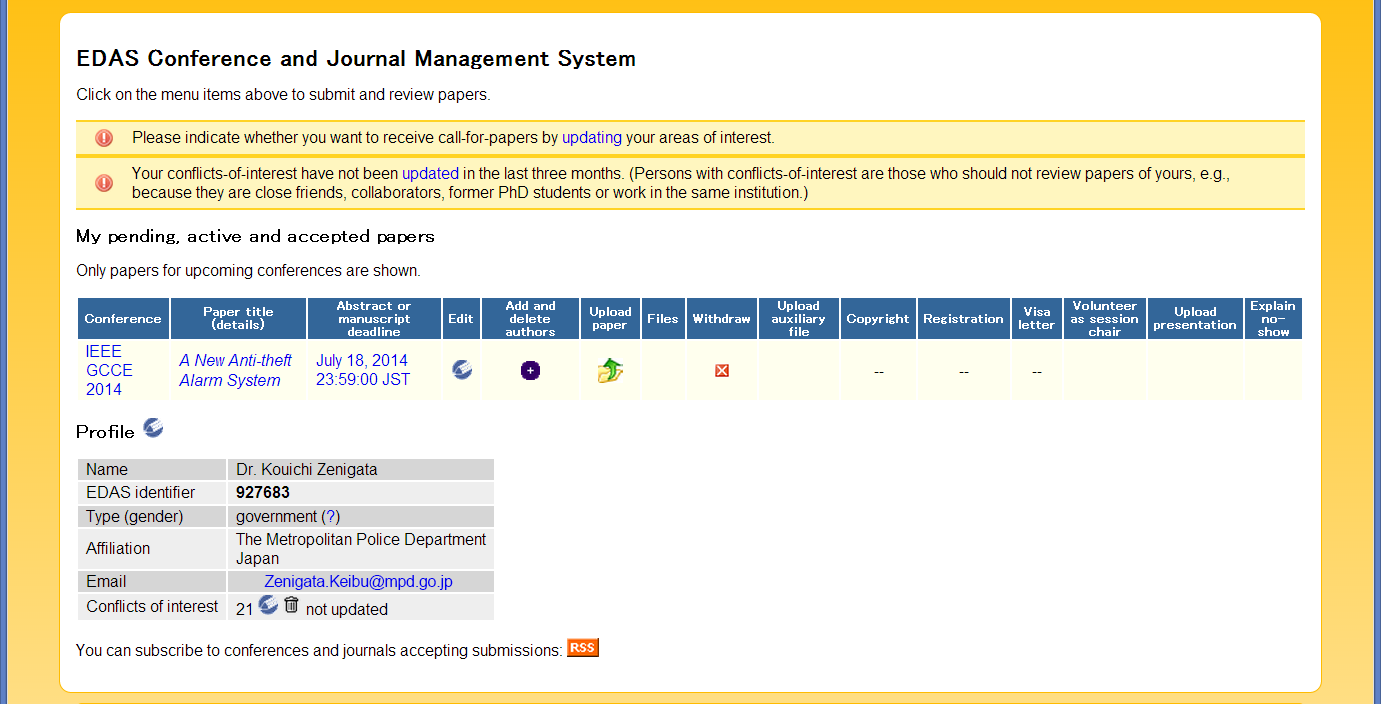
Task: Click the green Upload paper arrow icon
Action: click(610, 371)
